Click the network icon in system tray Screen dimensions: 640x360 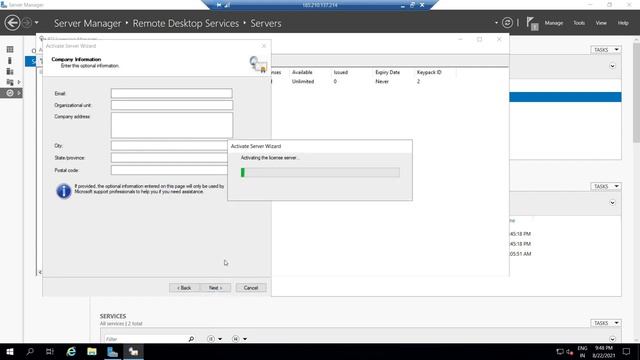pos(560,352)
